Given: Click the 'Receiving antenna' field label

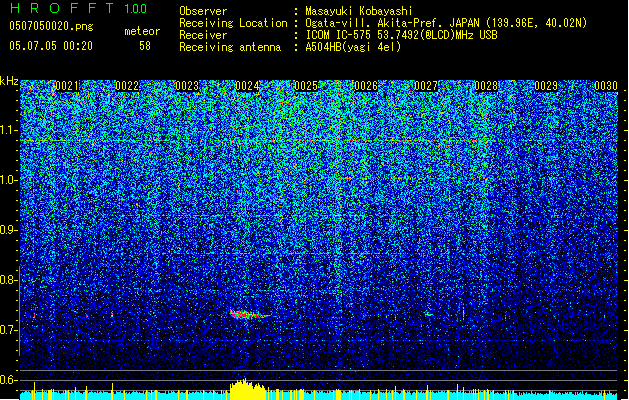Looking at the screenshot, I should [230, 47].
